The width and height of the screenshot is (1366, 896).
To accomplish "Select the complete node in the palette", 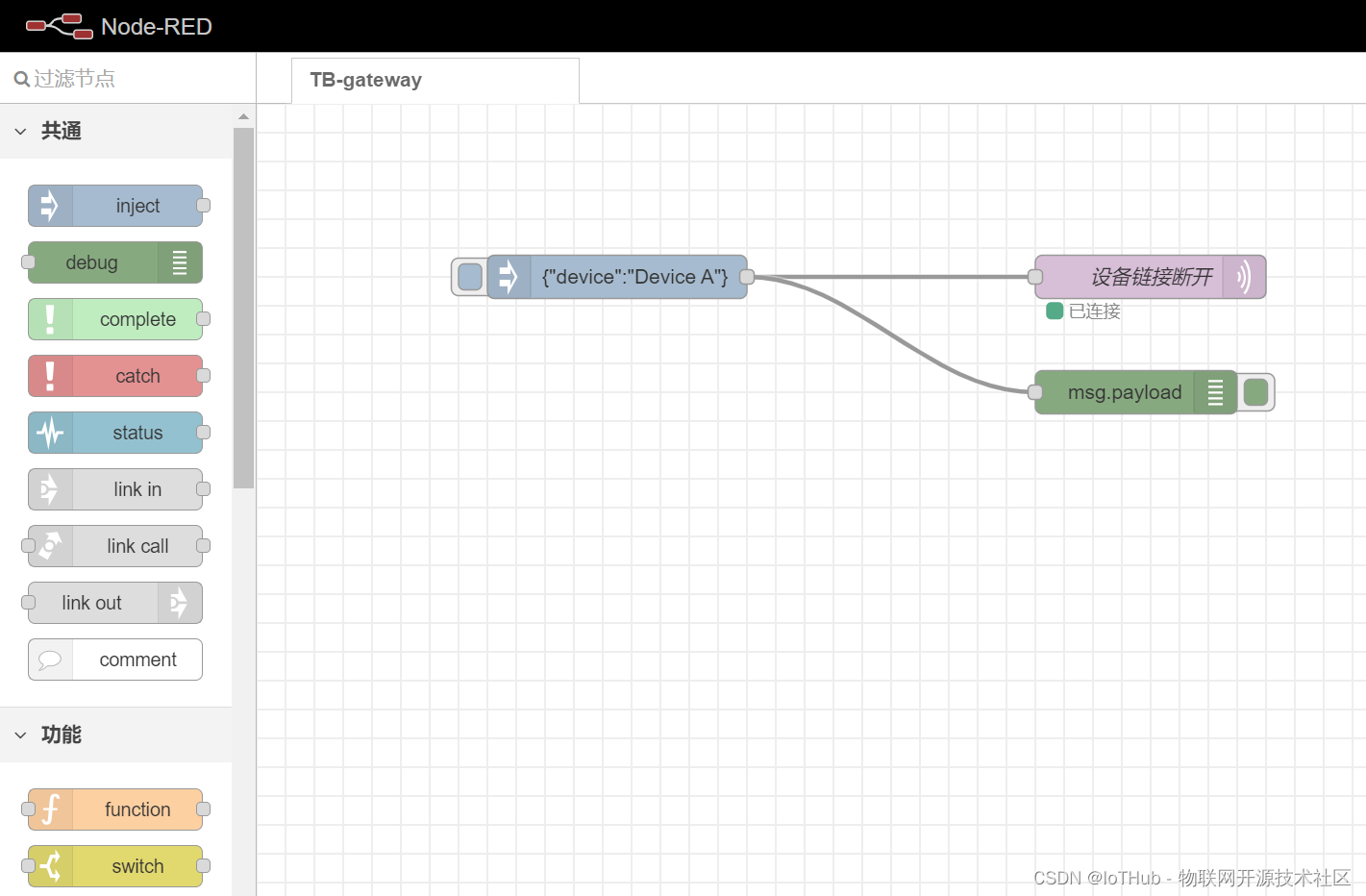I will [125, 318].
